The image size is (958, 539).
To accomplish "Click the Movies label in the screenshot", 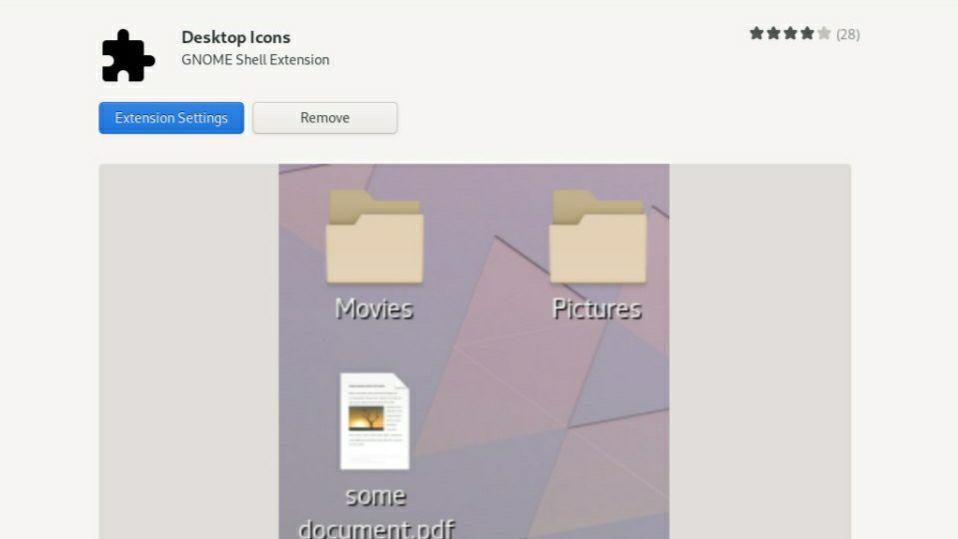I will (374, 309).
